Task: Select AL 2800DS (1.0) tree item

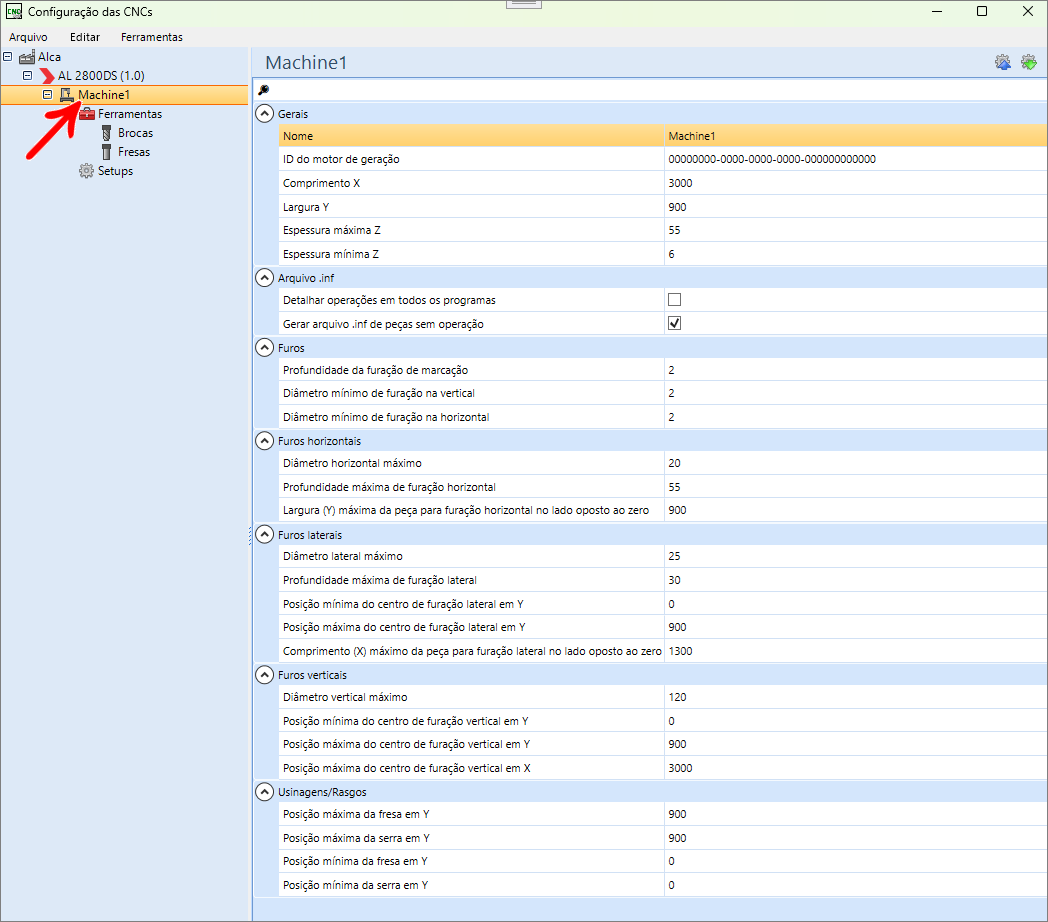Action: (101, 76)
